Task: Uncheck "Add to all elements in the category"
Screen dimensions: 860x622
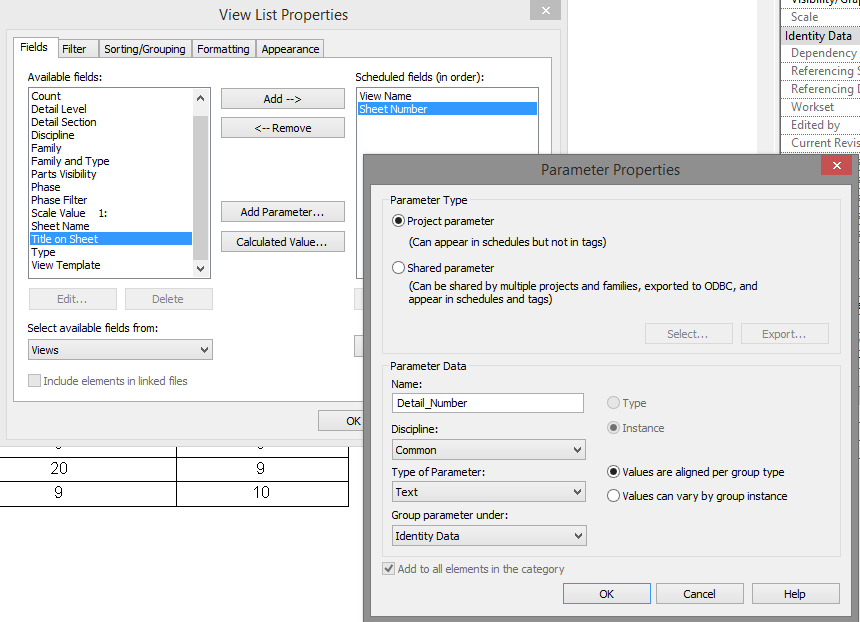Action: point(389,567)
